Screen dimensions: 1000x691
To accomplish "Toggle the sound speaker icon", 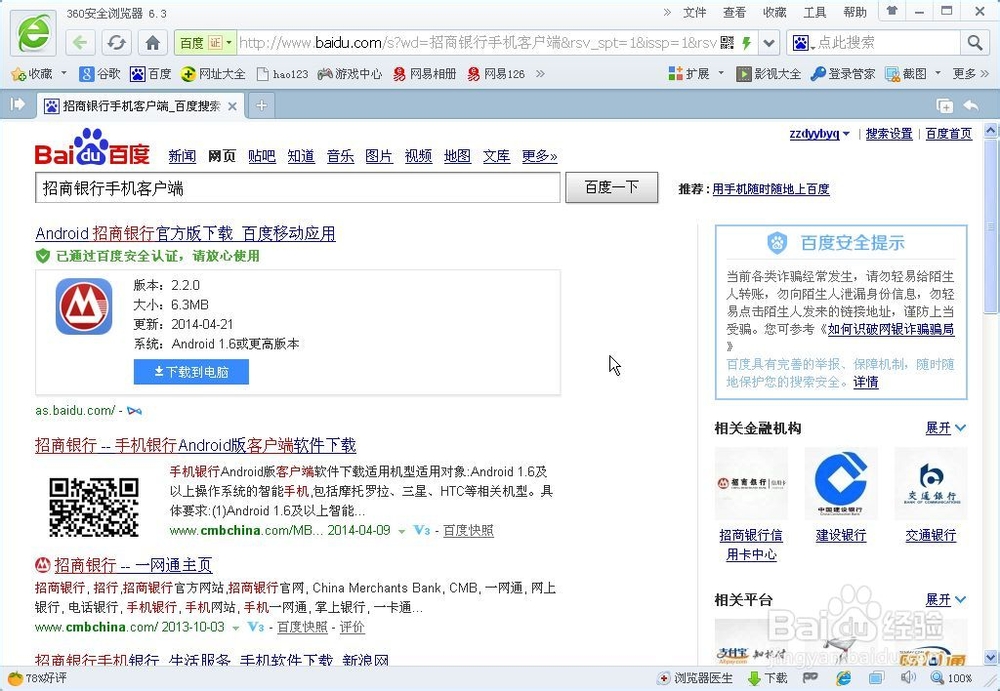I will 908,678.
